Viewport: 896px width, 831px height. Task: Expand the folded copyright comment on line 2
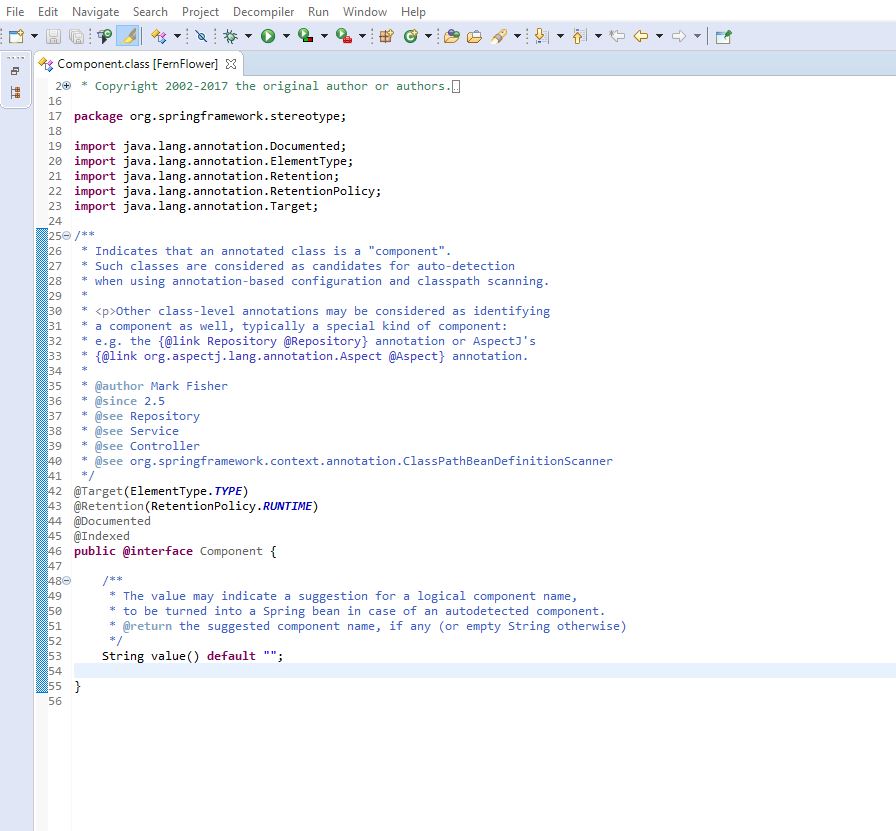point(67,86)
